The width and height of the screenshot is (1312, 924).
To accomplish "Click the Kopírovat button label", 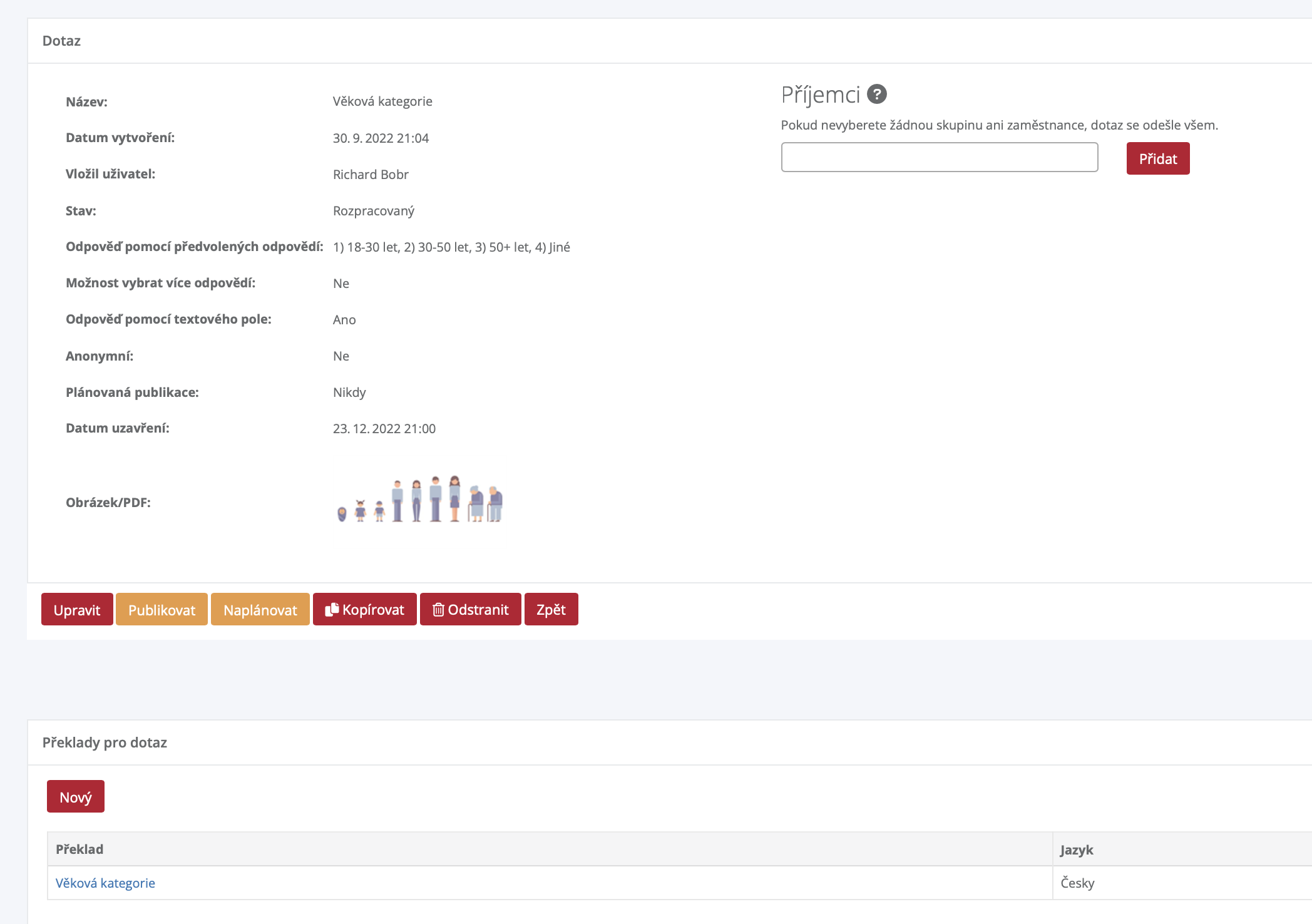I will point(373,609).
